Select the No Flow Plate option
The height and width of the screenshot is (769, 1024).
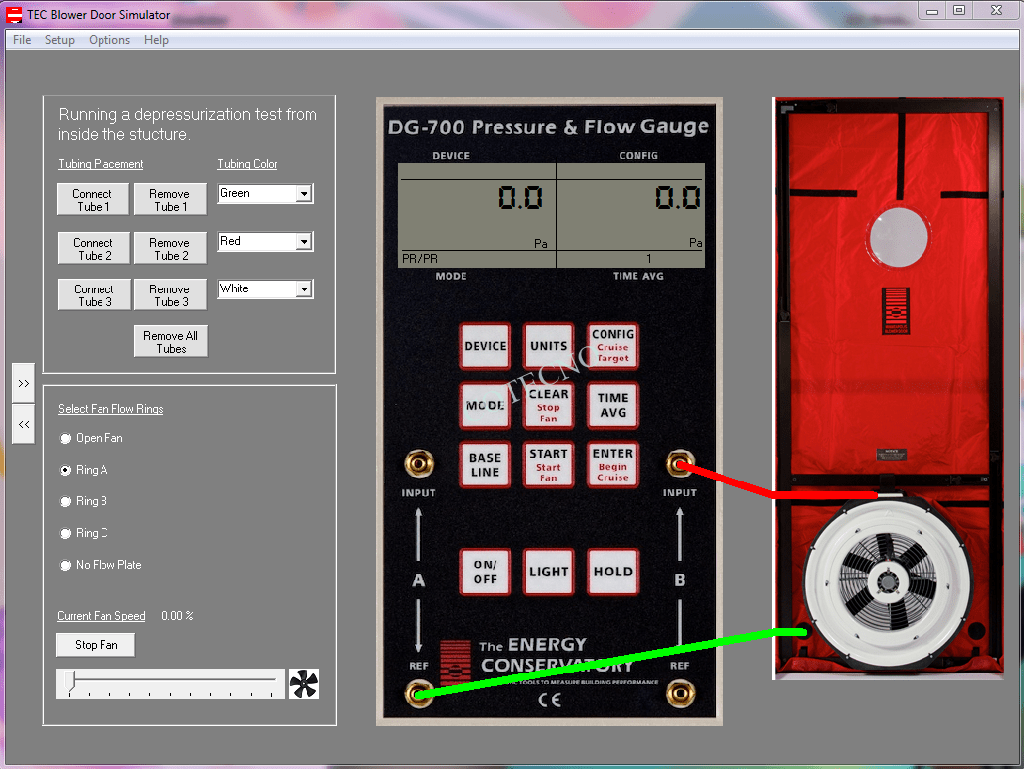66,565
